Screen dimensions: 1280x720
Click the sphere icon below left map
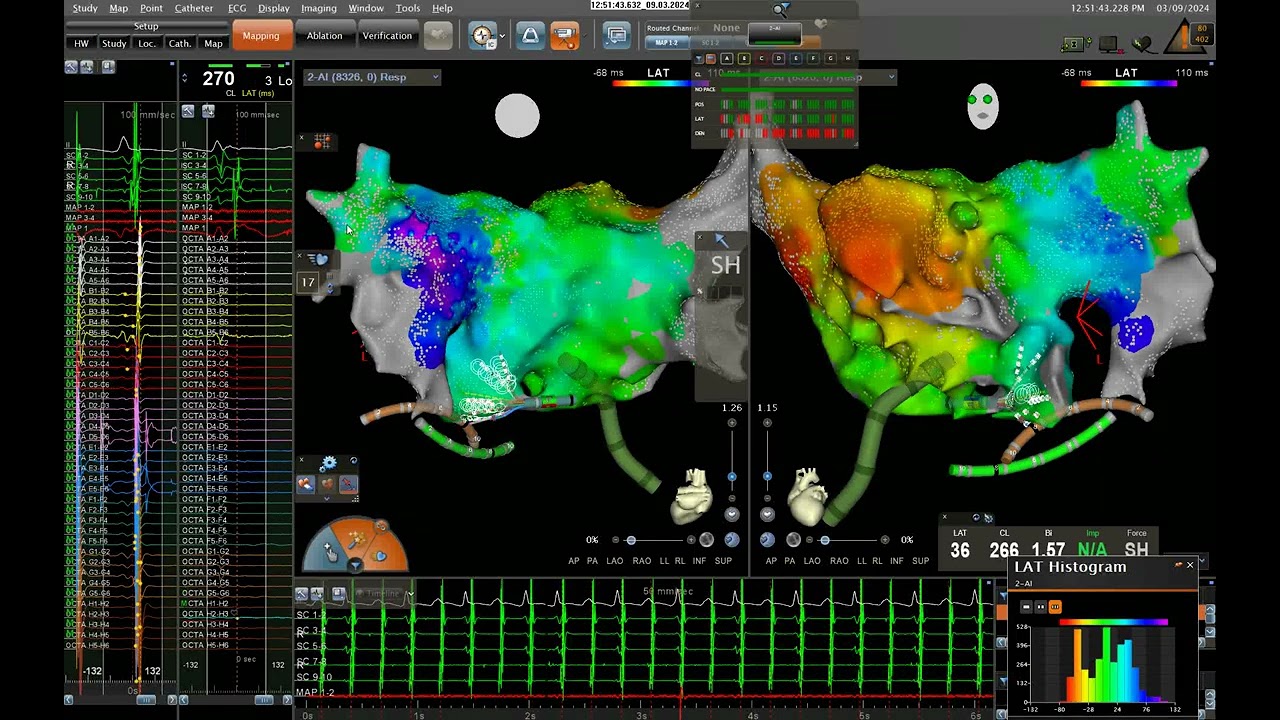point(707,540)
